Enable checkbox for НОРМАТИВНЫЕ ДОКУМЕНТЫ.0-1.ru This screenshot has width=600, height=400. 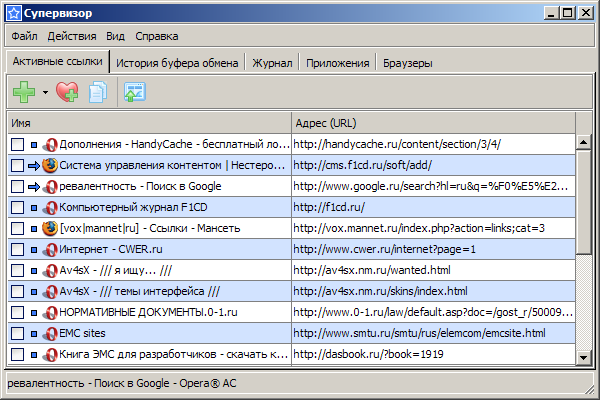17,313
